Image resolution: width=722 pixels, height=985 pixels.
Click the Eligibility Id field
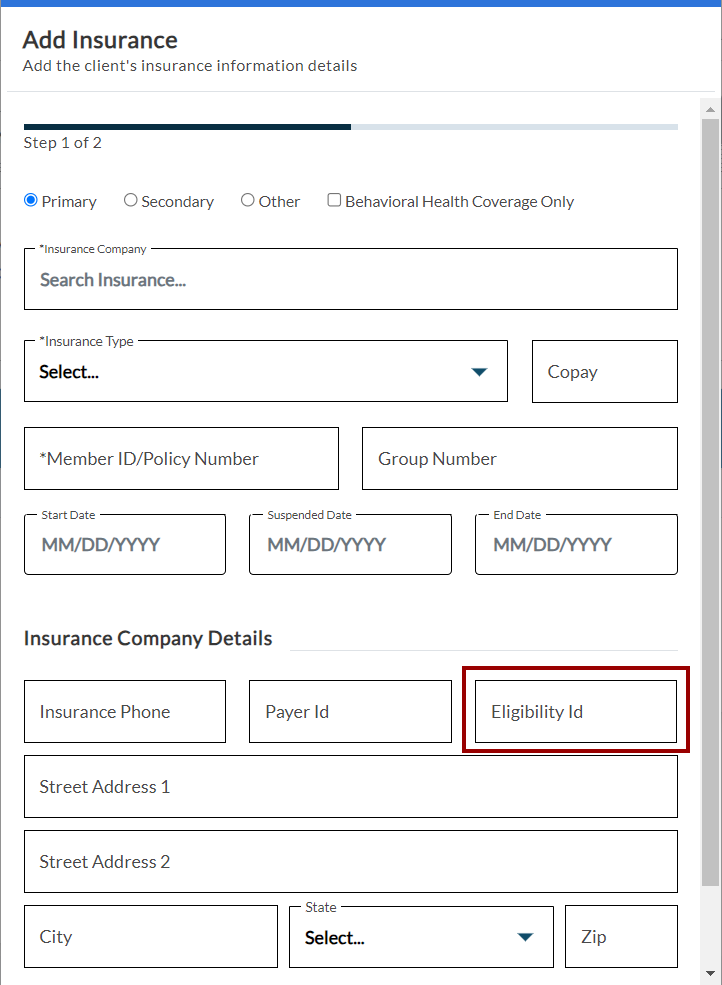click(576, 712)
